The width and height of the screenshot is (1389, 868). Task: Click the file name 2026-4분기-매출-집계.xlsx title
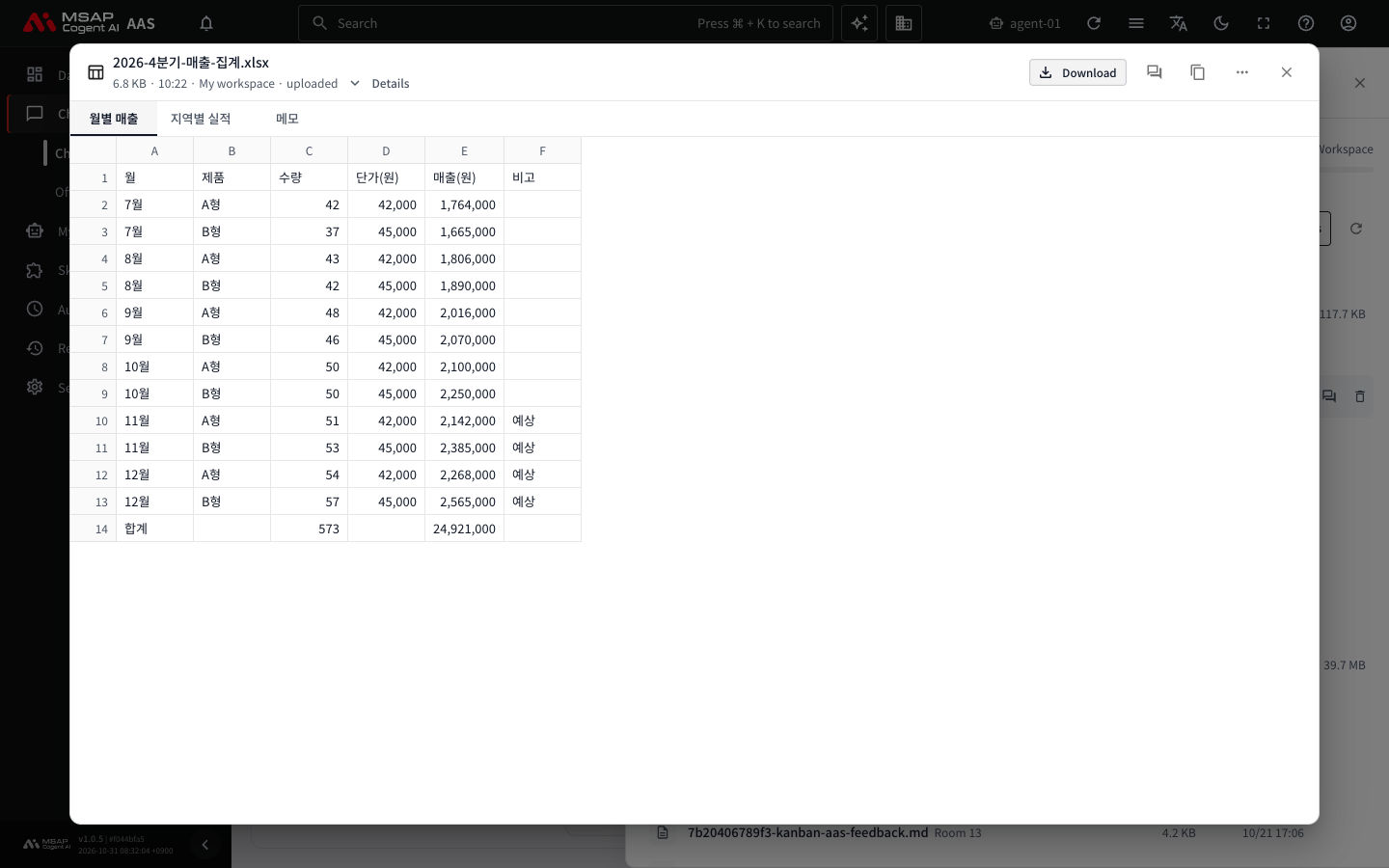[191, 62]
